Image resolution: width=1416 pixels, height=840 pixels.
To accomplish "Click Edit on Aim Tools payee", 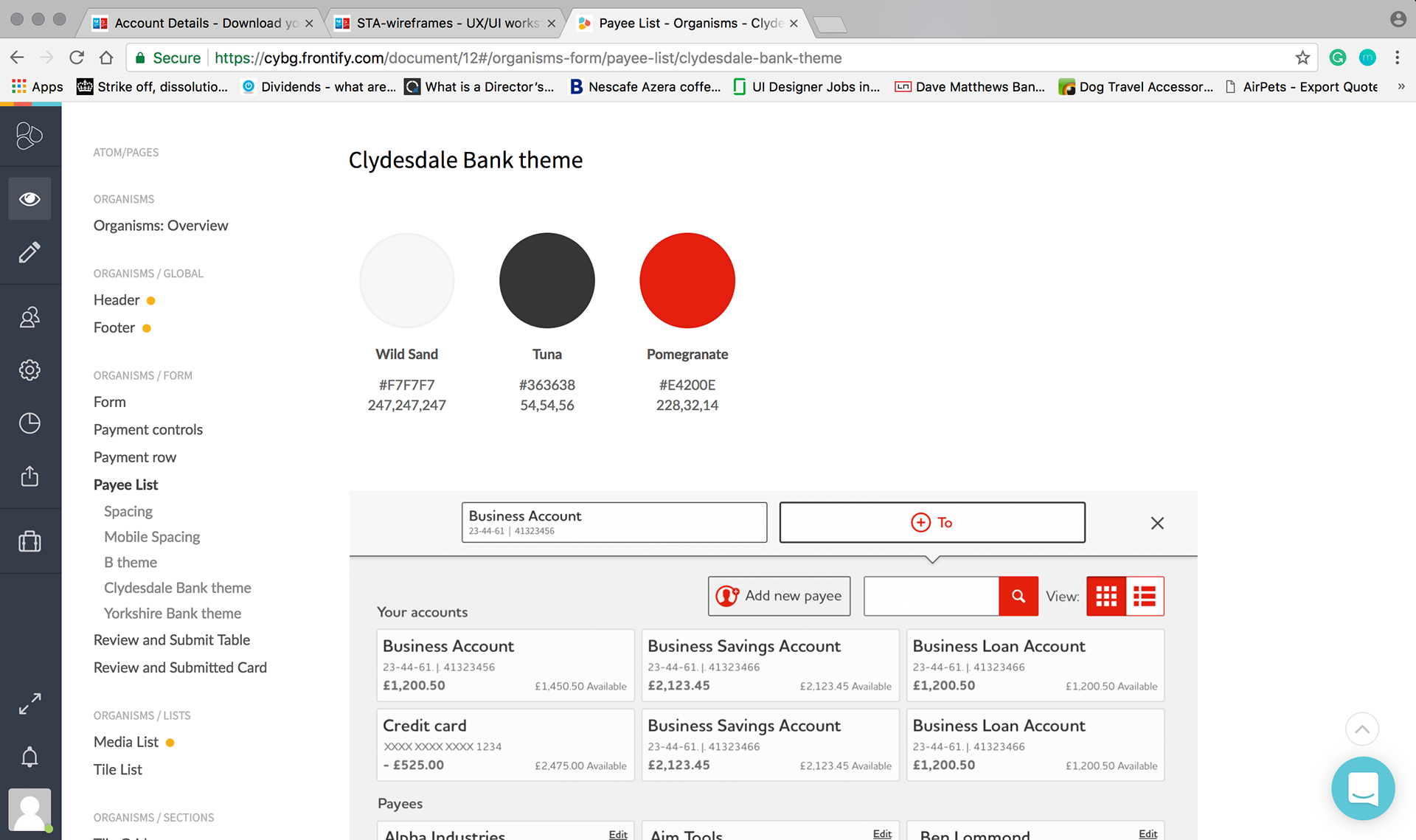I will click(882, 834).
